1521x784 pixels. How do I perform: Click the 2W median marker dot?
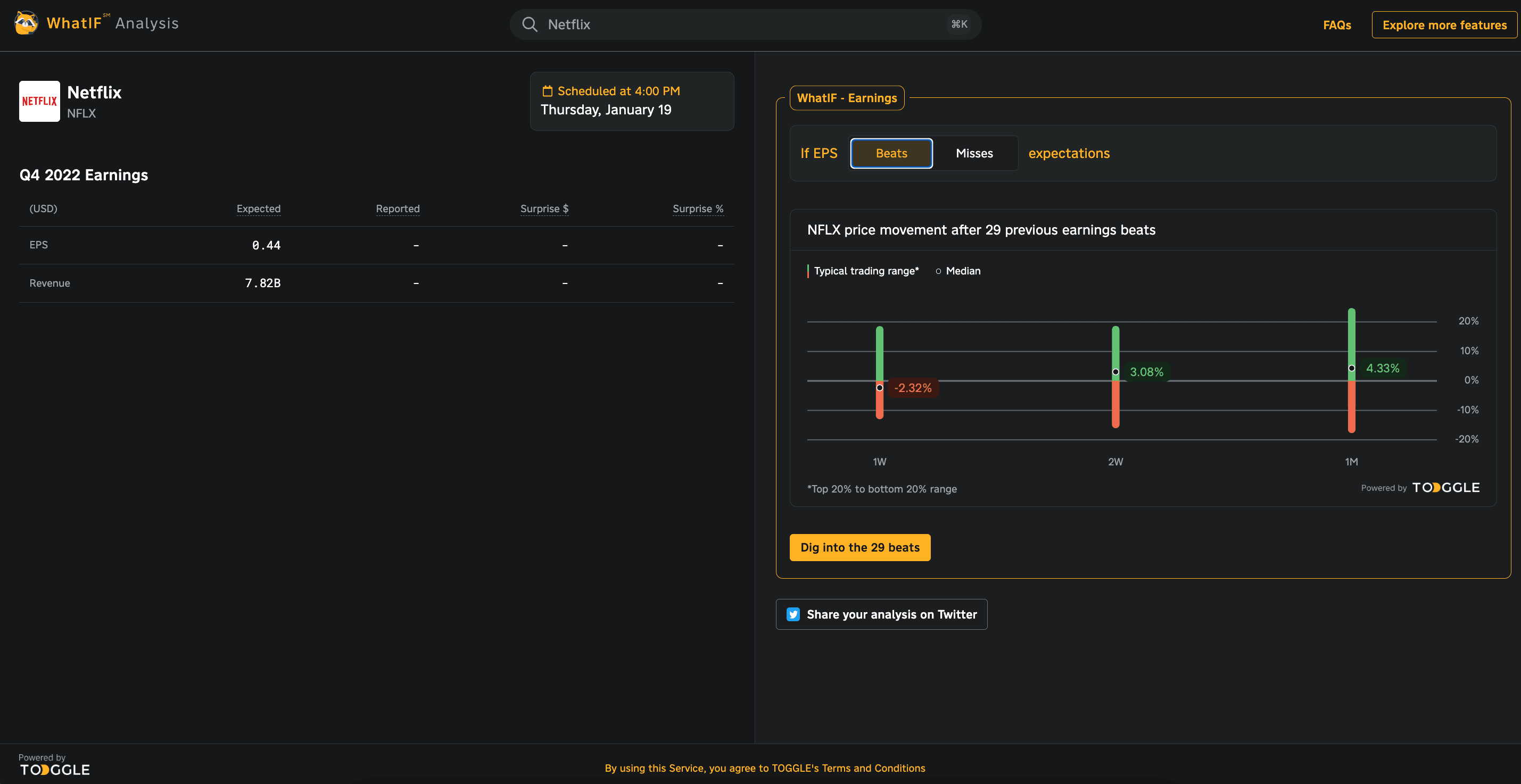point(1115,372)
